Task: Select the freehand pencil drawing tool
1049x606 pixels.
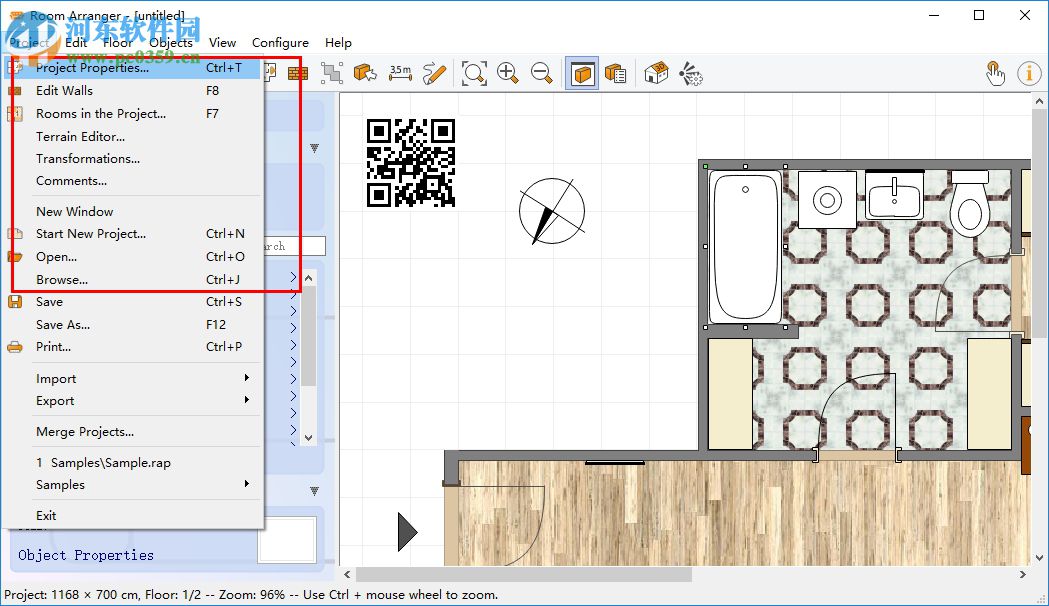Action: (x=434, y=73)
